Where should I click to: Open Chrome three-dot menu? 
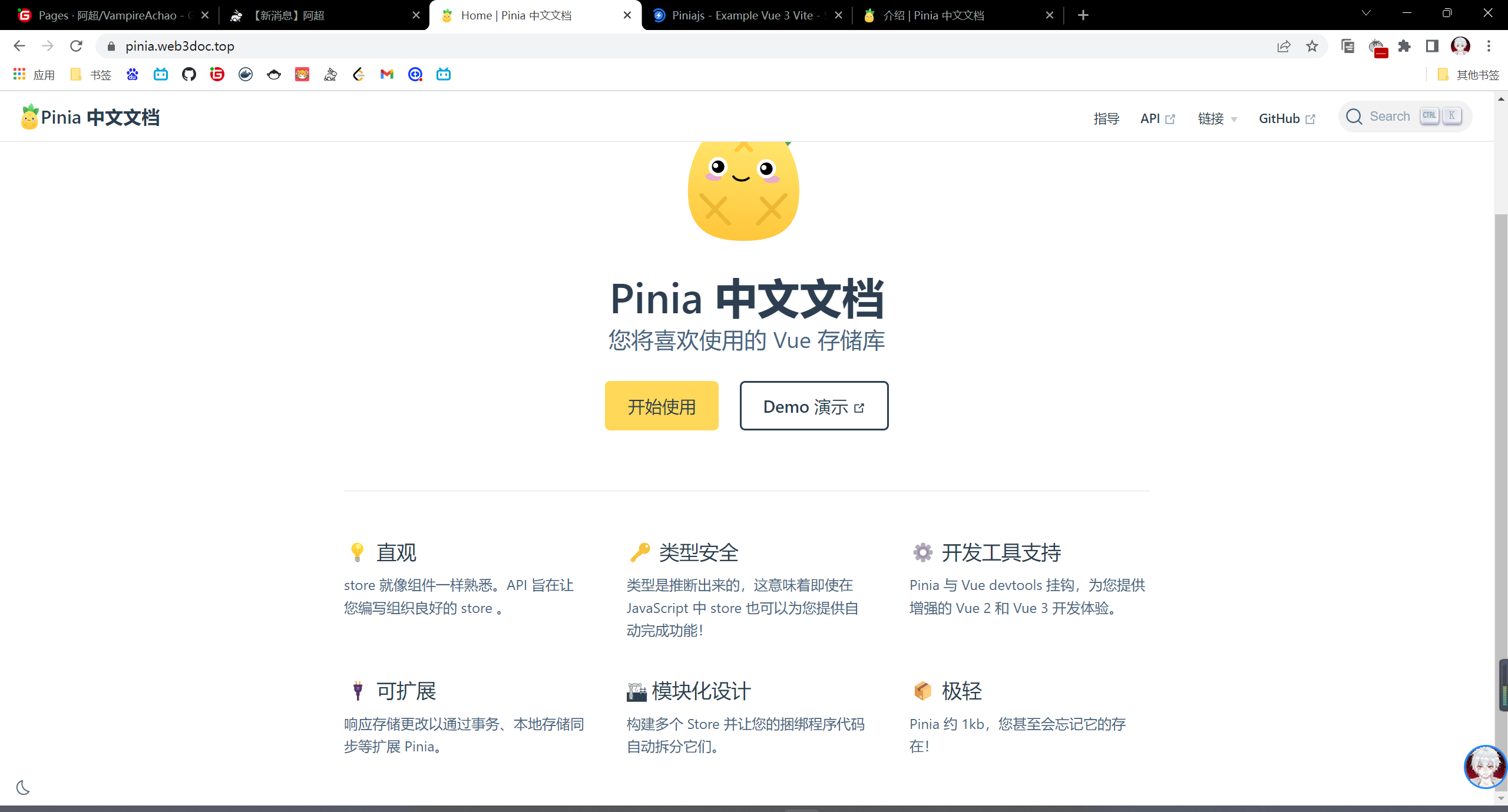(x=1489, y=46)
